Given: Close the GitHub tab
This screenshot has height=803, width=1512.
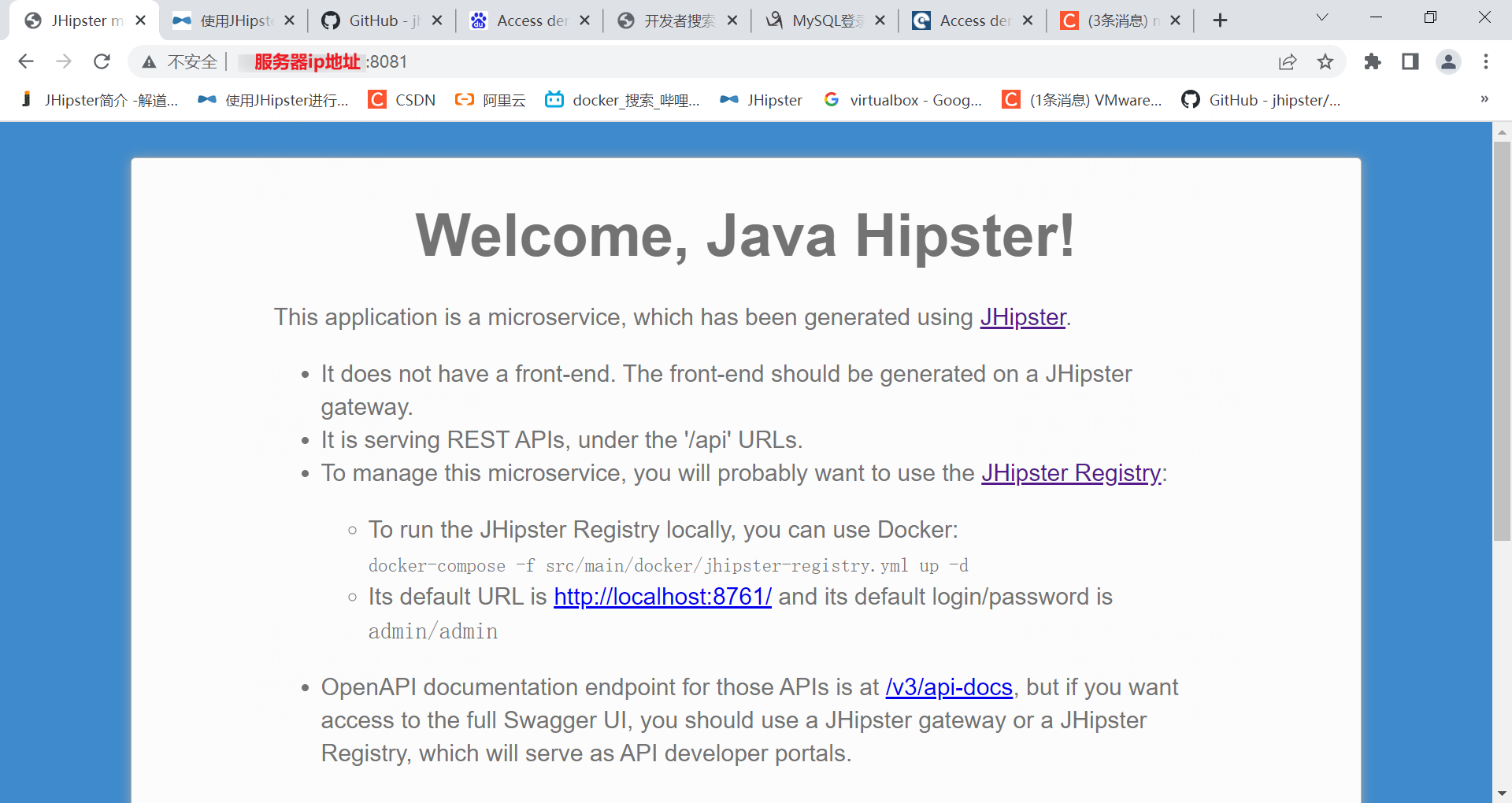Looking at the screenshot, I should pyautogui.click(x=437, y=20).
